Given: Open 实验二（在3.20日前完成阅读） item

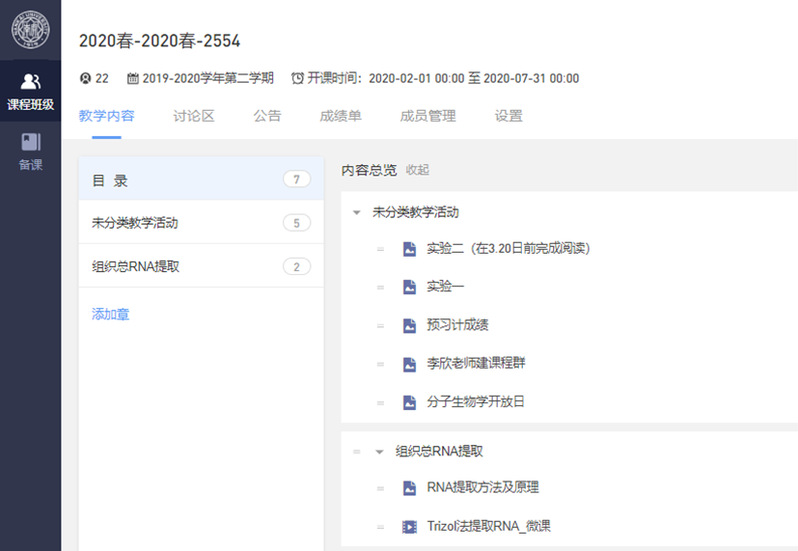Looking at the screenshot, I should 508,248.
